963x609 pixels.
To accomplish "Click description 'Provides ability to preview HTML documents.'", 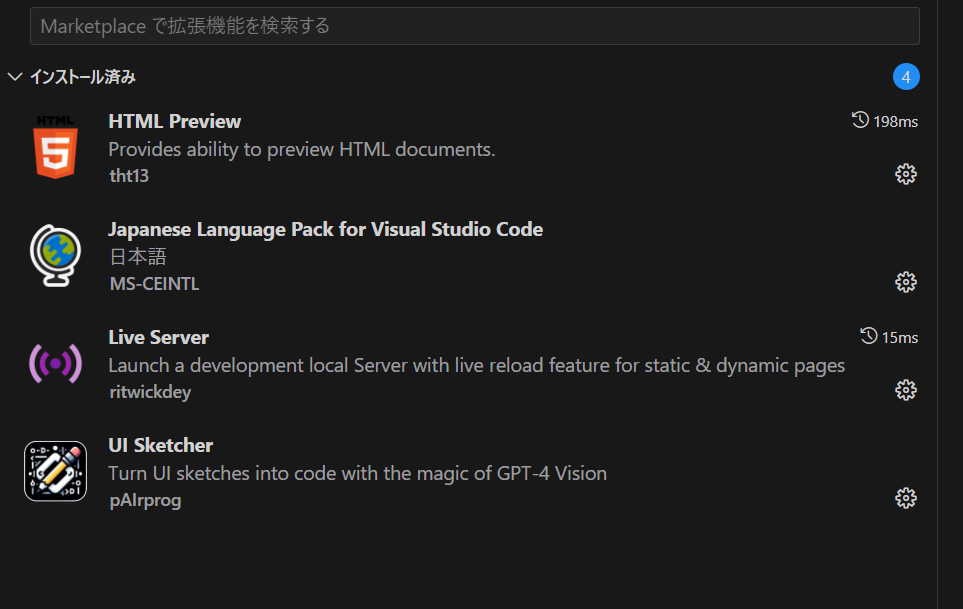I will pos(302,150).
